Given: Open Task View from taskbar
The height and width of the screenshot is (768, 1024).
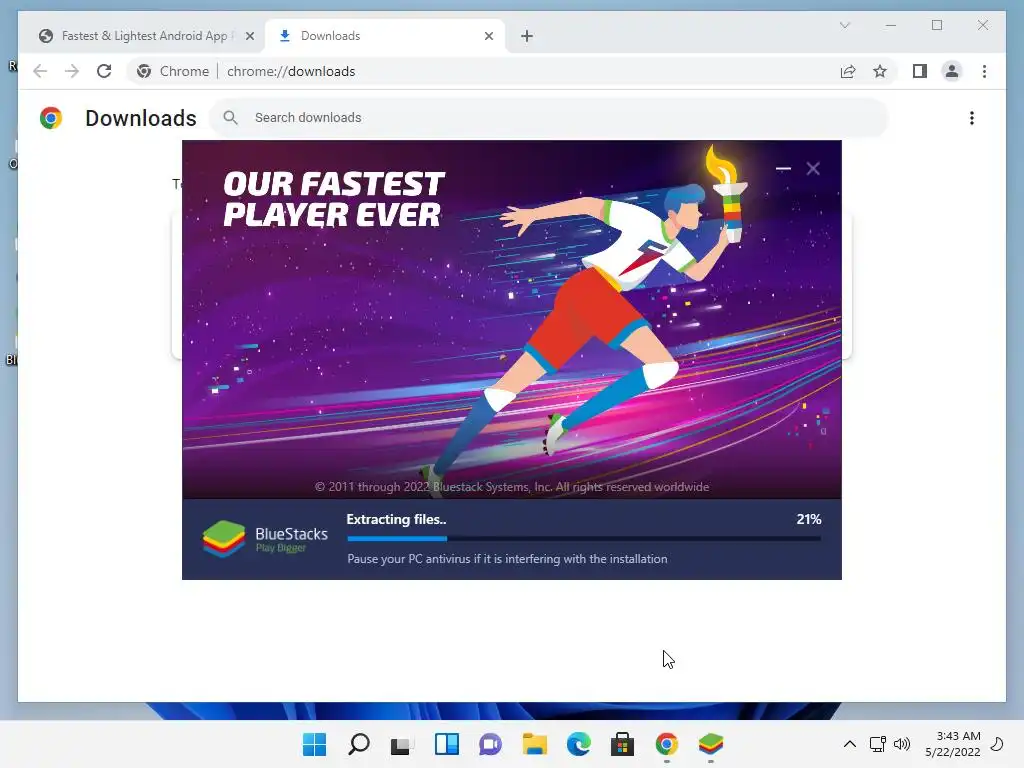Looking at the screenshot, I should 402,744.
